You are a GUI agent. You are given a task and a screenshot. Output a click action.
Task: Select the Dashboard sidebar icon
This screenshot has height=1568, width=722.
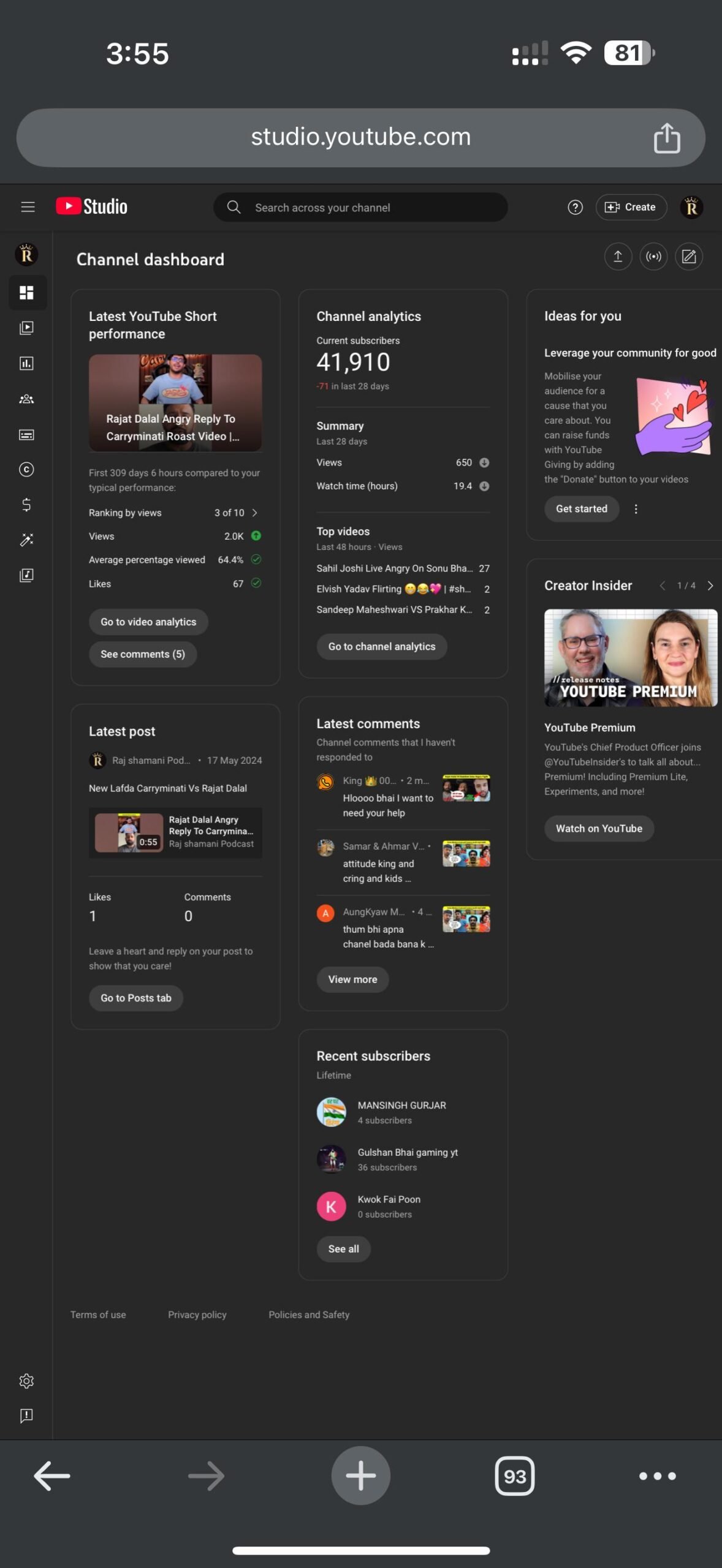point(26,293)
